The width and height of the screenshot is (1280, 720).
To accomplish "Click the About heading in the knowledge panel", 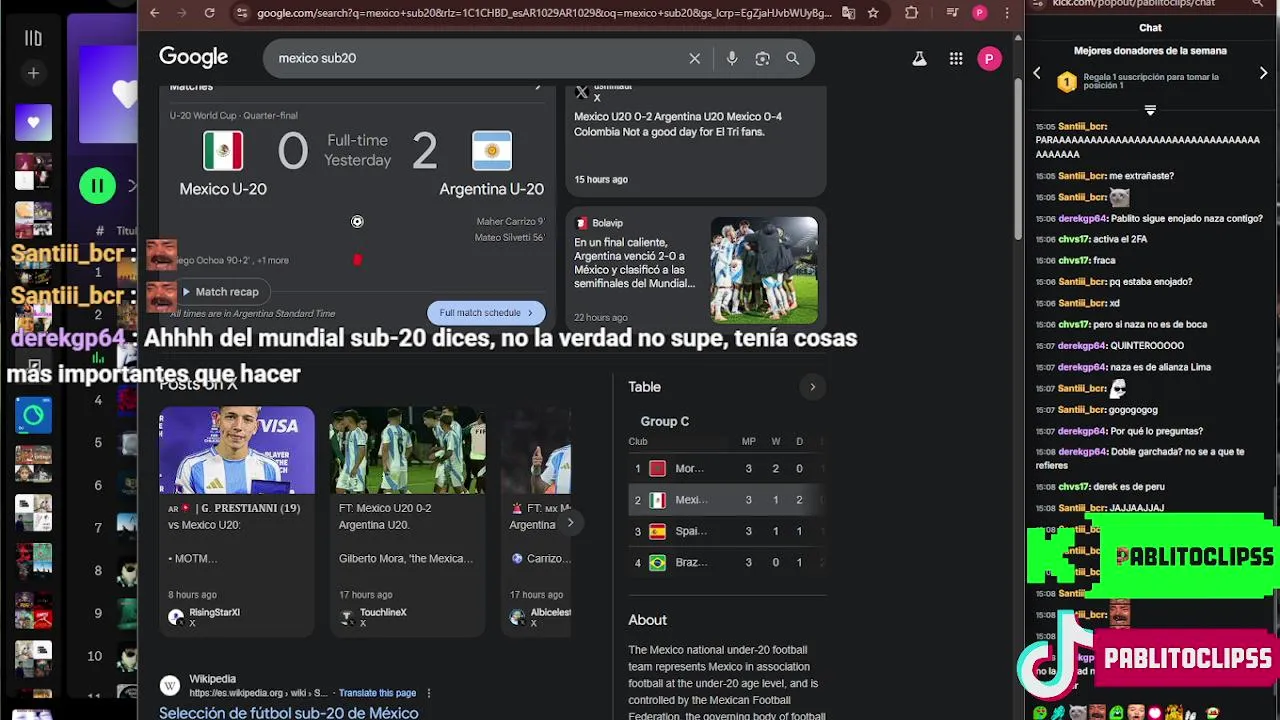I will pos(647,620).
